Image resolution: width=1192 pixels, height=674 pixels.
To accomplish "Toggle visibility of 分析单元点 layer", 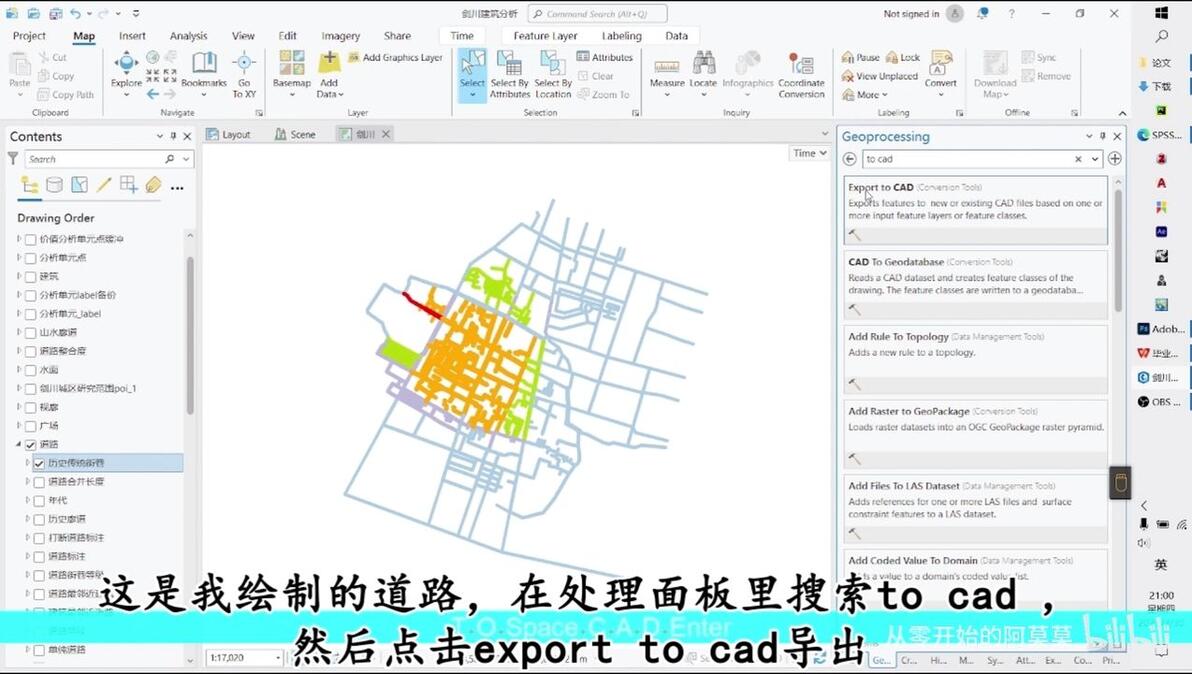I will pos(30,258).
